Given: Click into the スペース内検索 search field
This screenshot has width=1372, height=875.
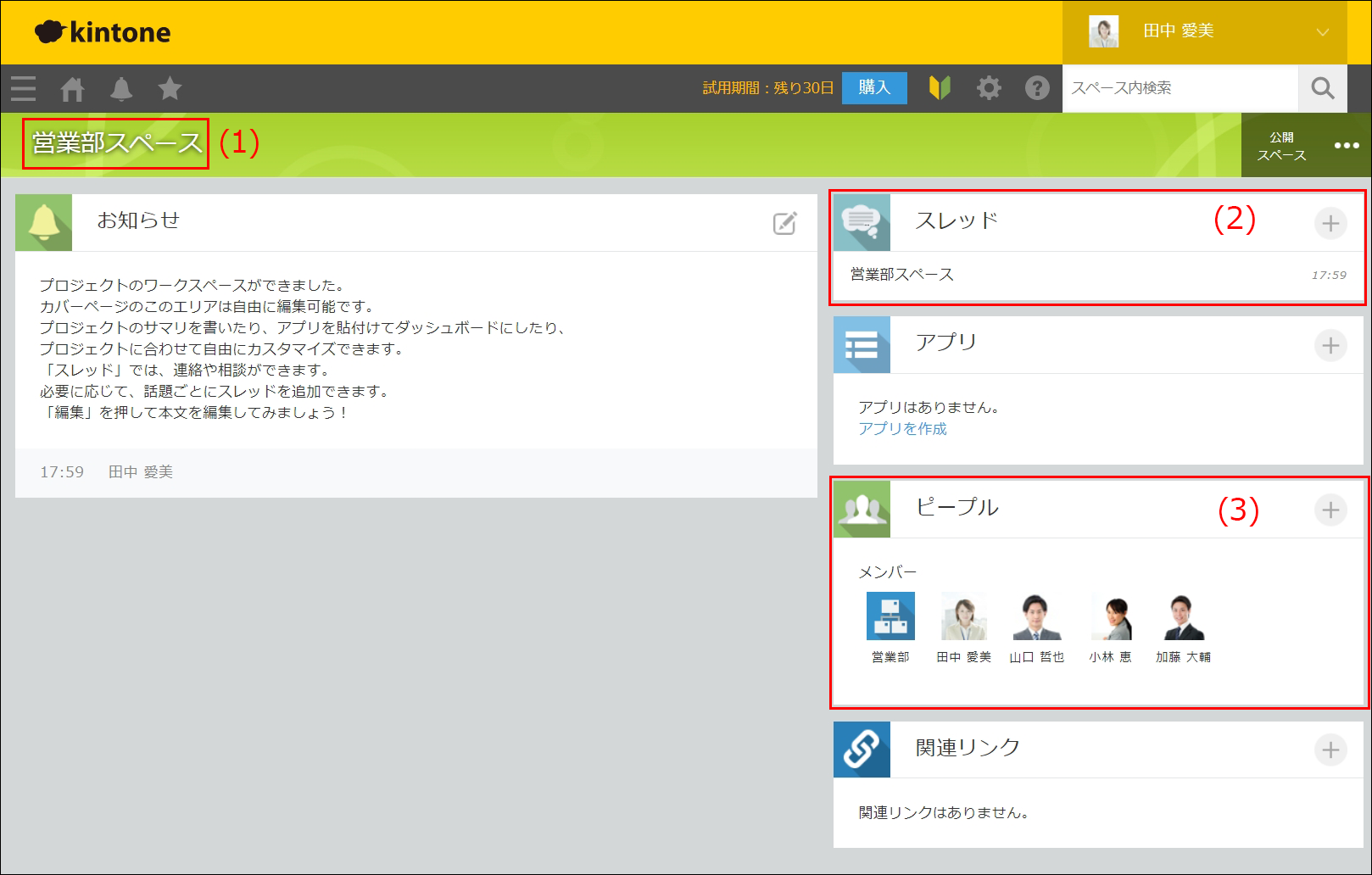Looking at the screenshot, I should tap(1179, 88).
